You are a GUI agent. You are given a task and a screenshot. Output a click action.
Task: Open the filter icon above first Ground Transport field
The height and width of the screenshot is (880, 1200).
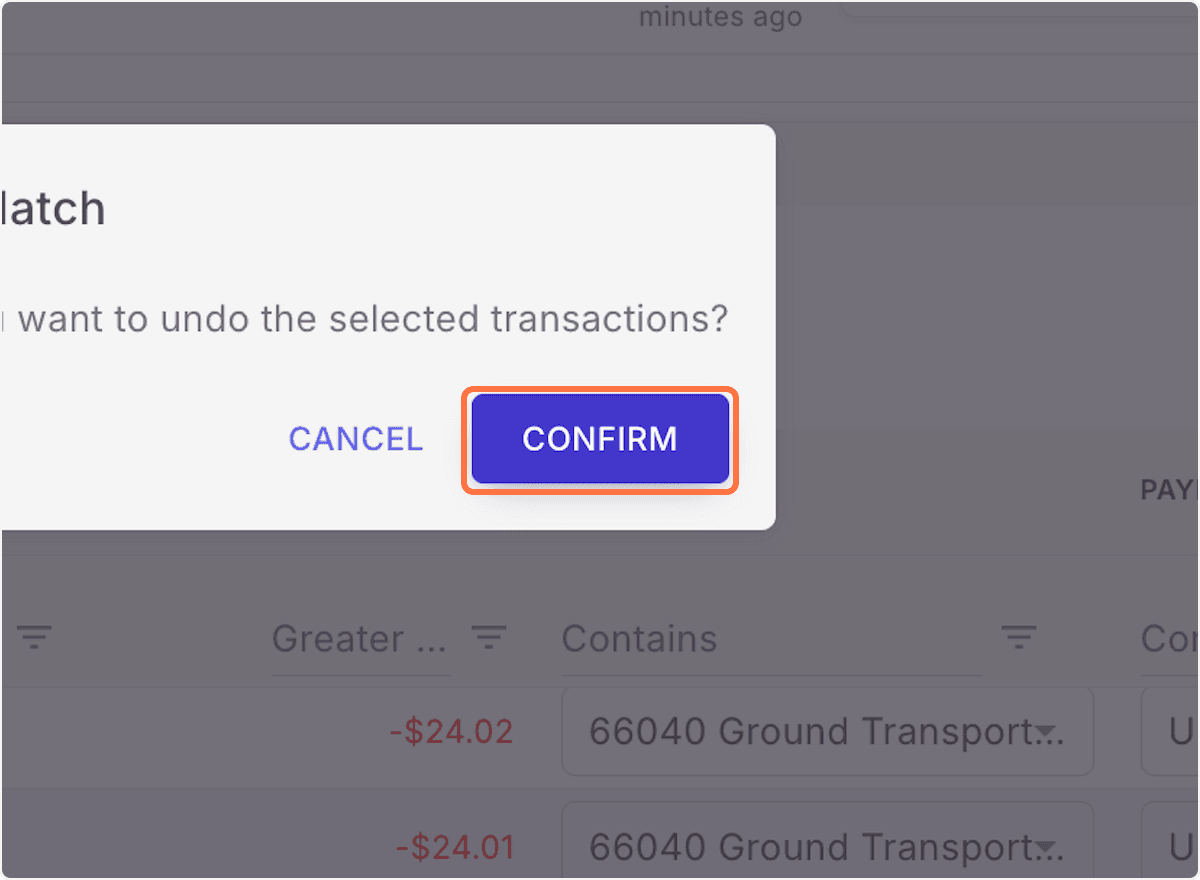coord(1018,636)
